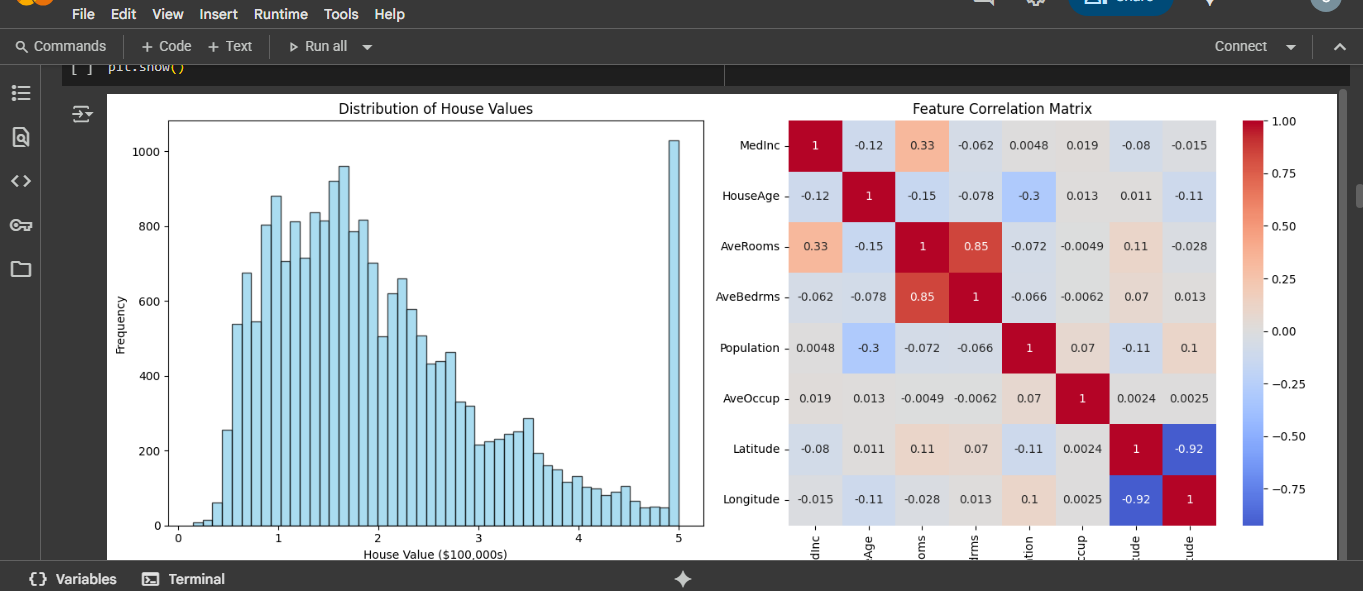This screenshot has width=1363, height=591.
Task: Open the Connect options dropdown arrow
Action: [1291, 47]
